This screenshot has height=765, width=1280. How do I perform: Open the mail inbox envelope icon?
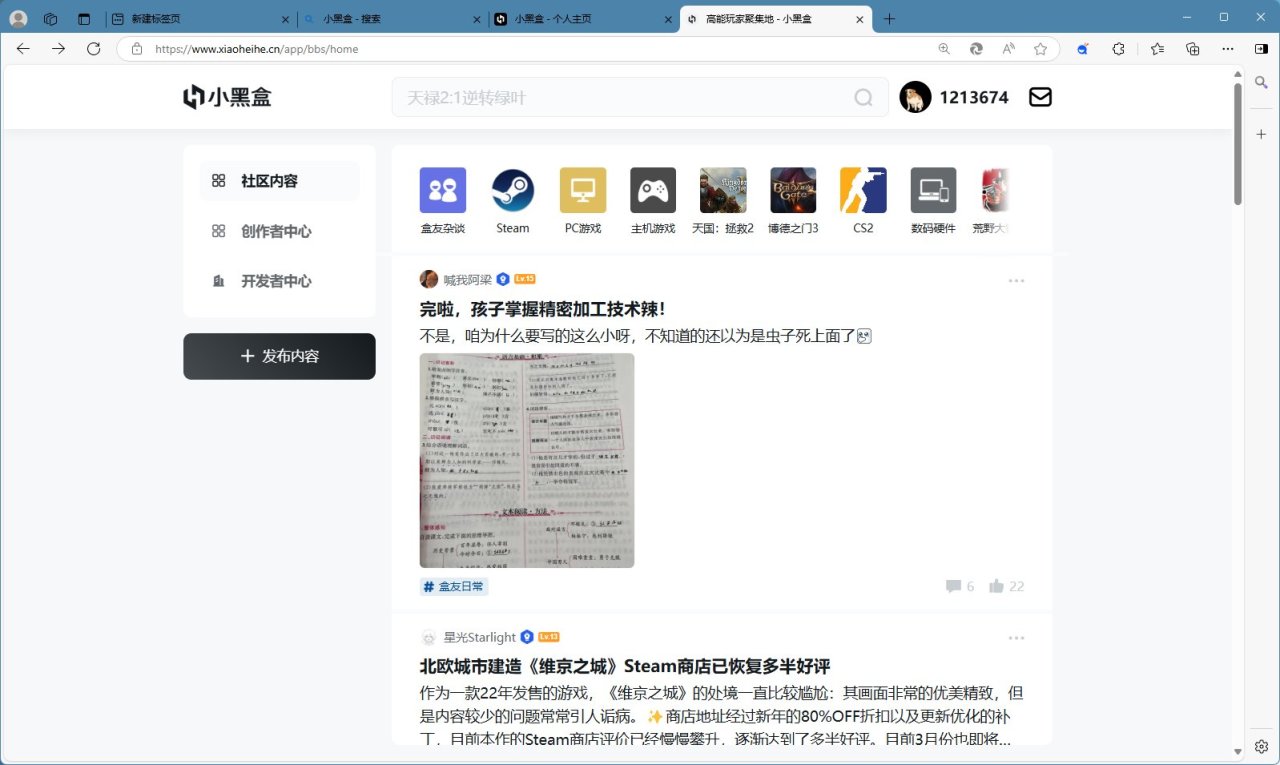(x=1040, y=97)
